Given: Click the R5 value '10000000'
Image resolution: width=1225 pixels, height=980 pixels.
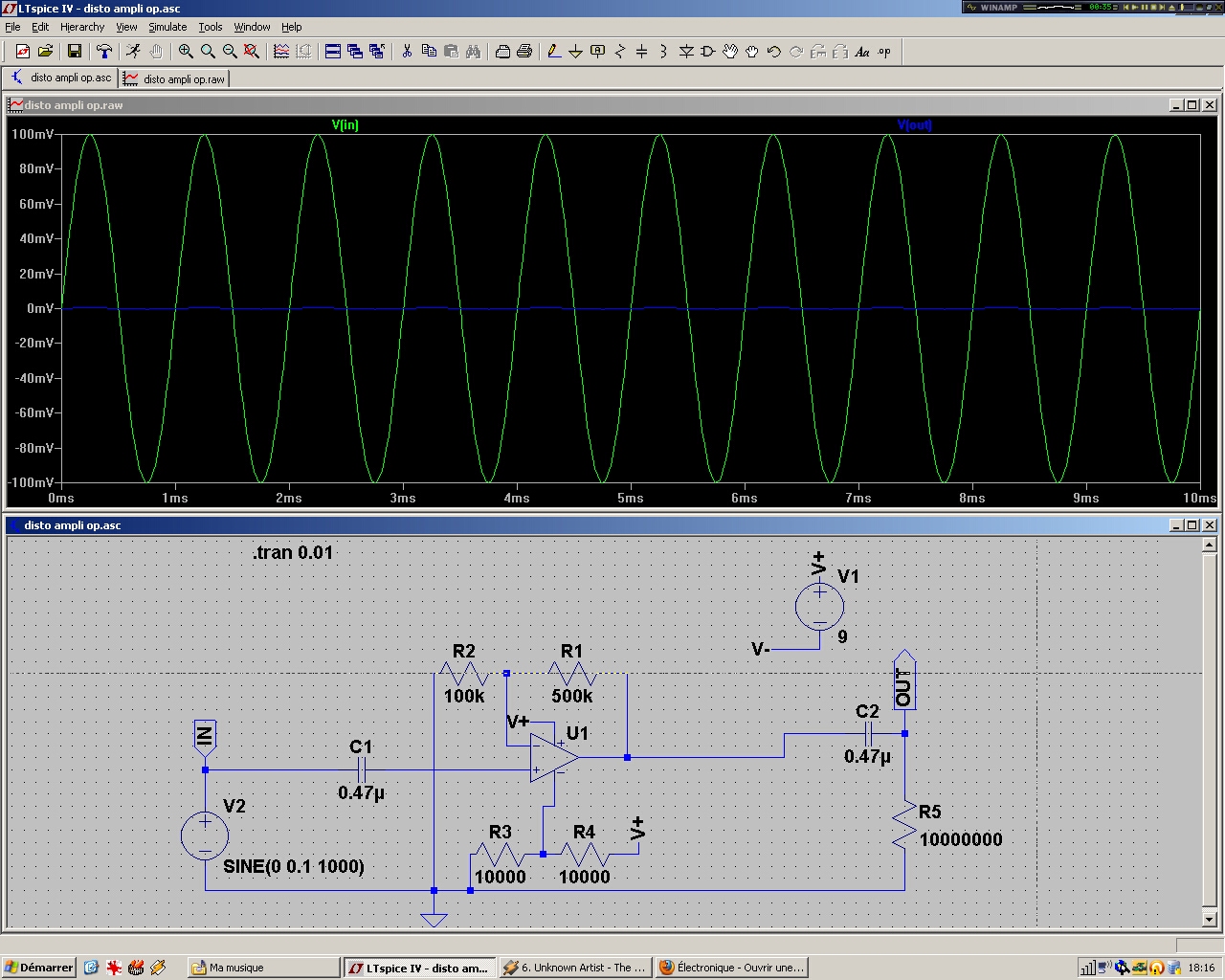Looking at the screenshot, I should tap(961, 839).
